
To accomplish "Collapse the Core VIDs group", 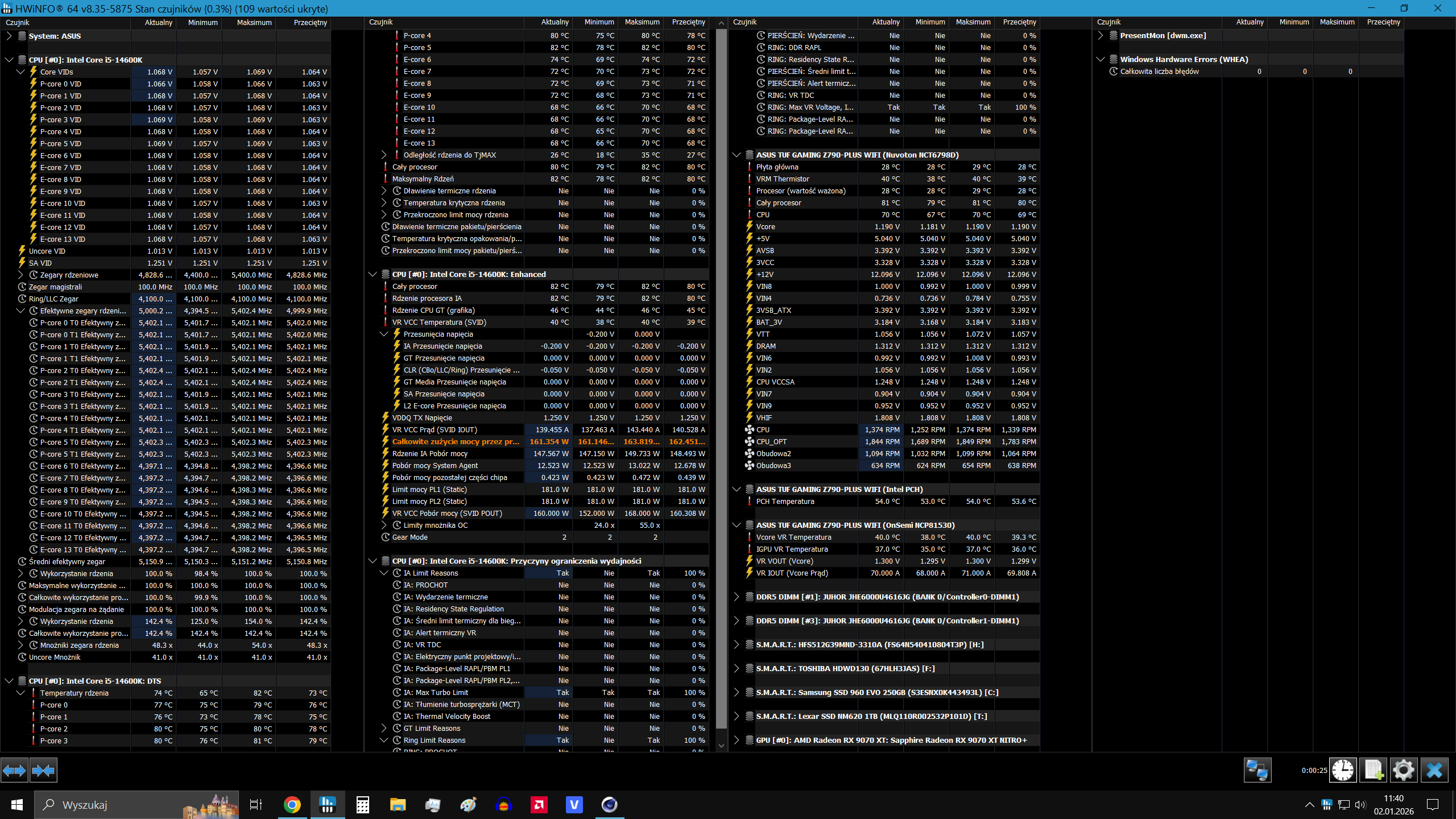I will [x=20, y=72].
